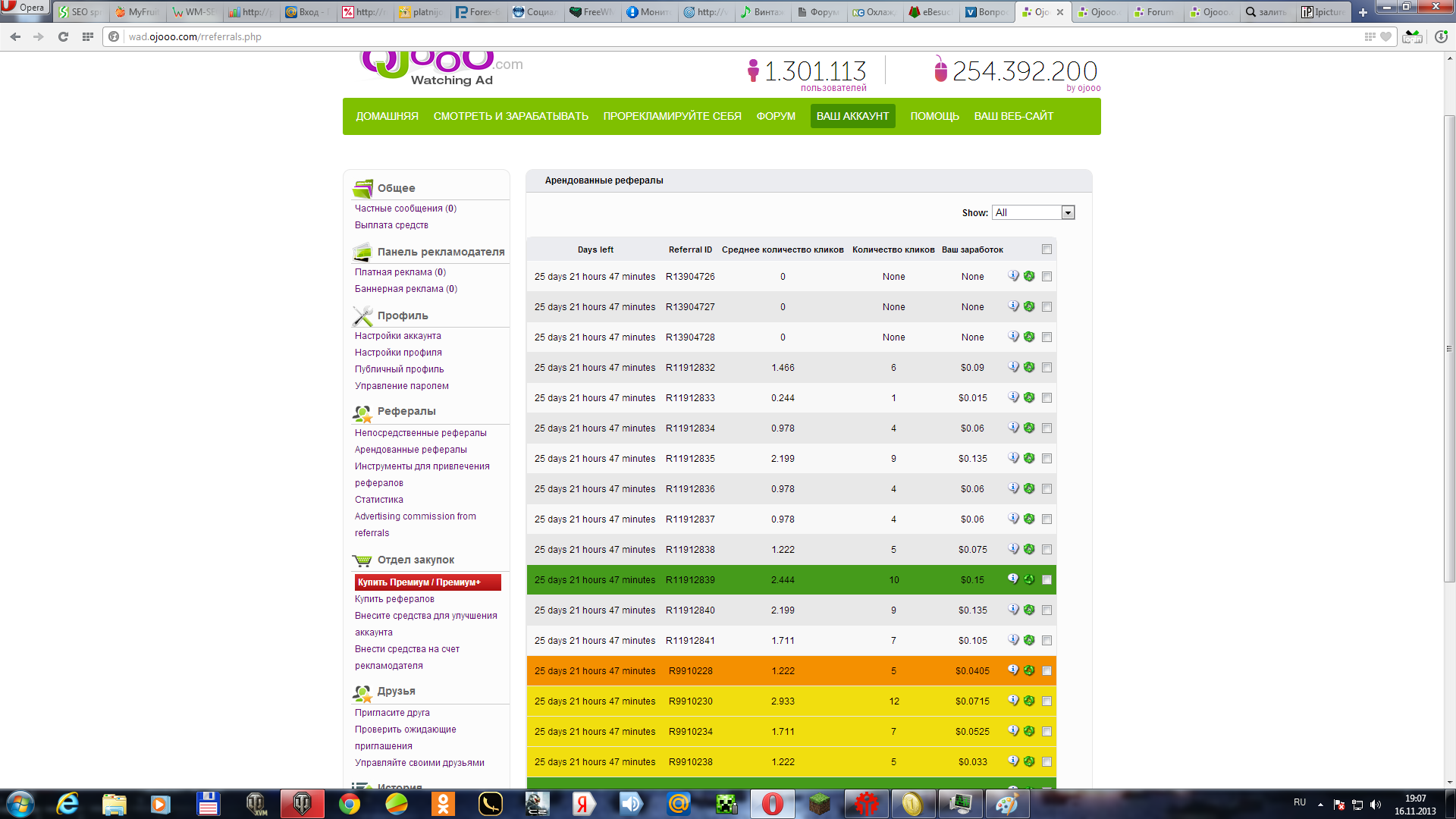This screenshot has height=819, width=1456.
Task: Open Выплата средств link
Action: coord(391,225)
